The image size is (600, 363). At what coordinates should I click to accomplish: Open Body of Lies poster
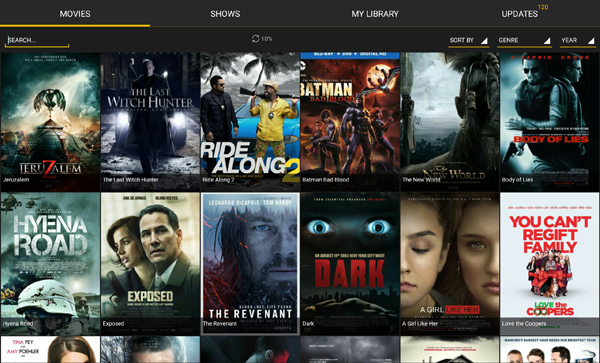549,122
